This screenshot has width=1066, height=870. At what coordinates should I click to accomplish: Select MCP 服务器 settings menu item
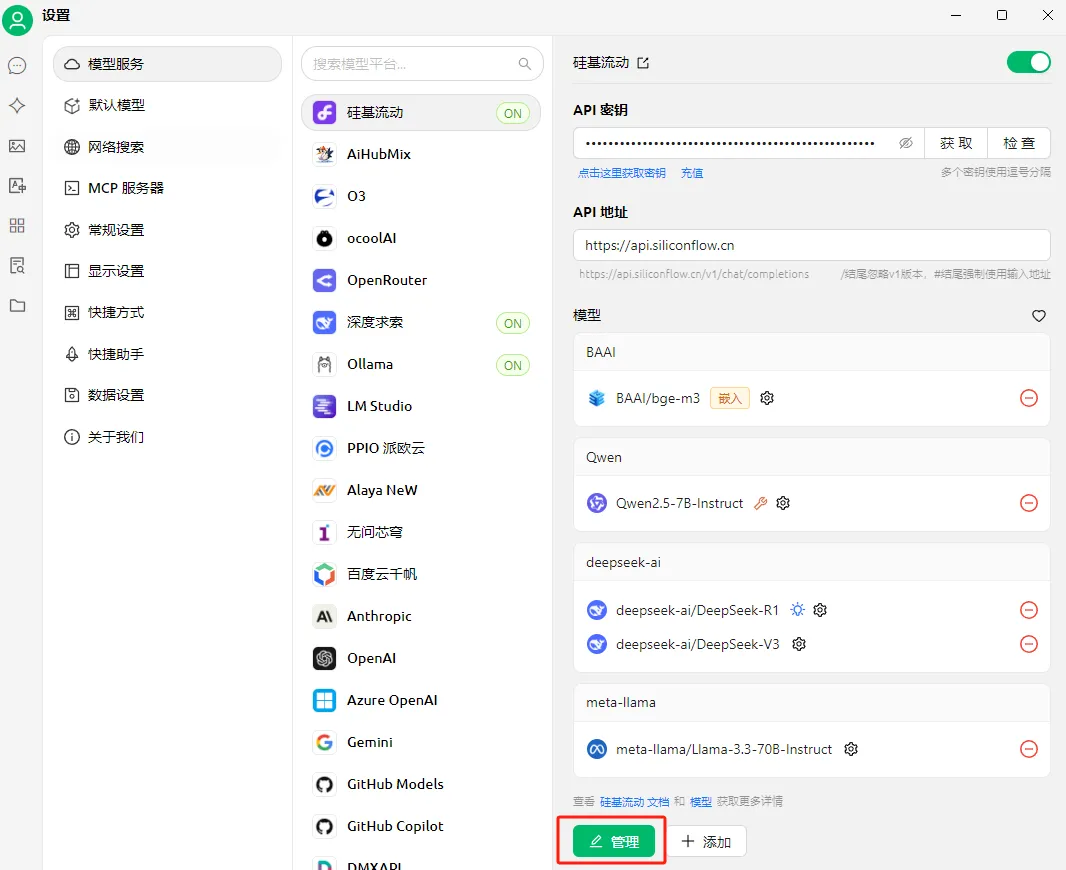pos(167,188)
